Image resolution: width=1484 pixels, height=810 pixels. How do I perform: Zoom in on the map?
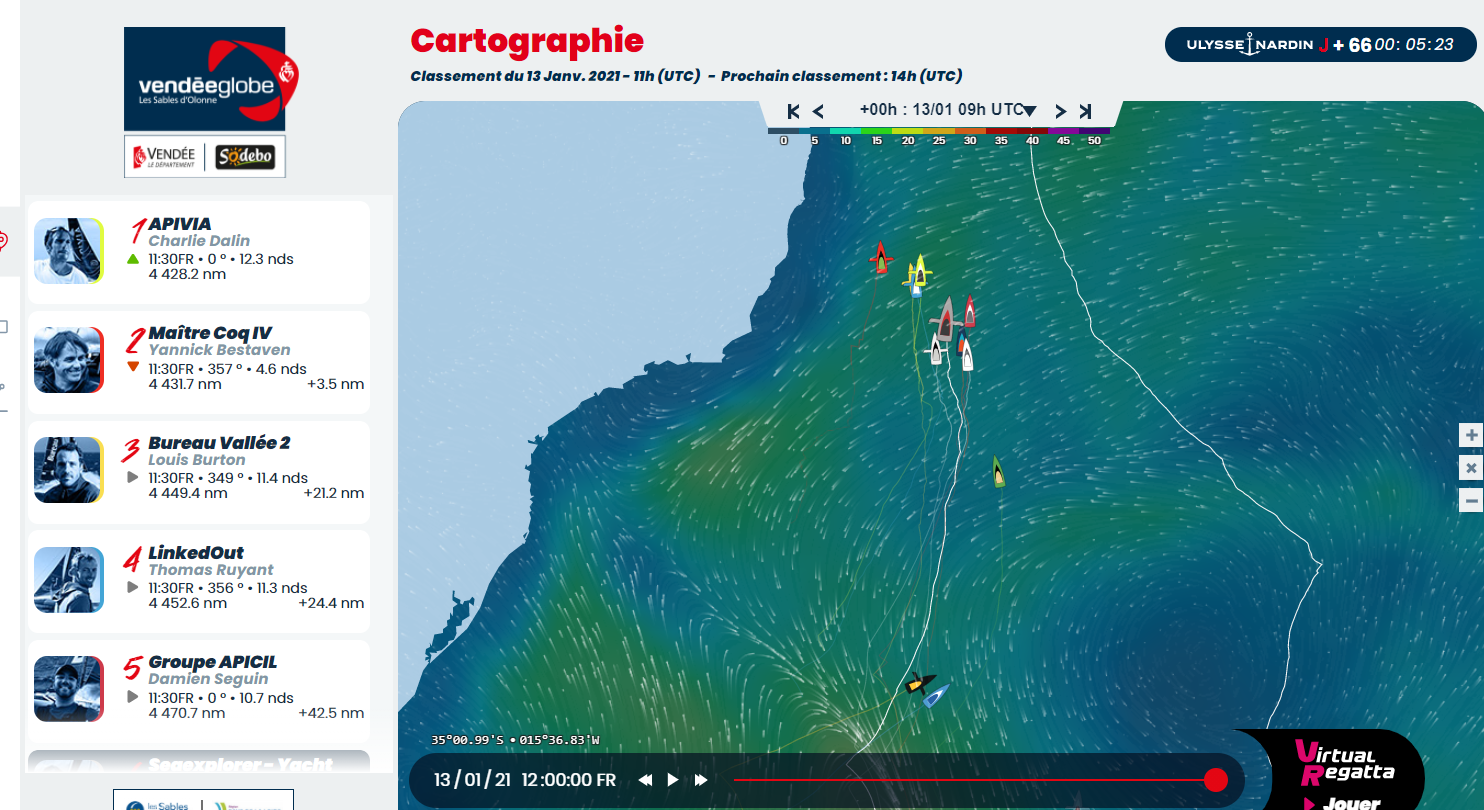pos(1471,435)
